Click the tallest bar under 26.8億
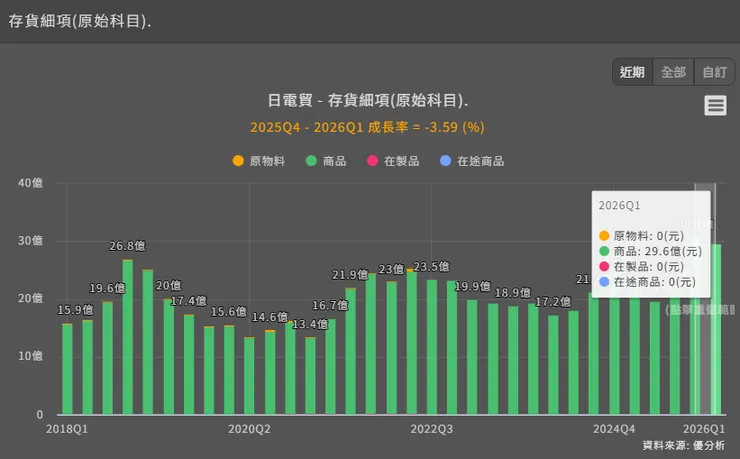 coord(127,337)
